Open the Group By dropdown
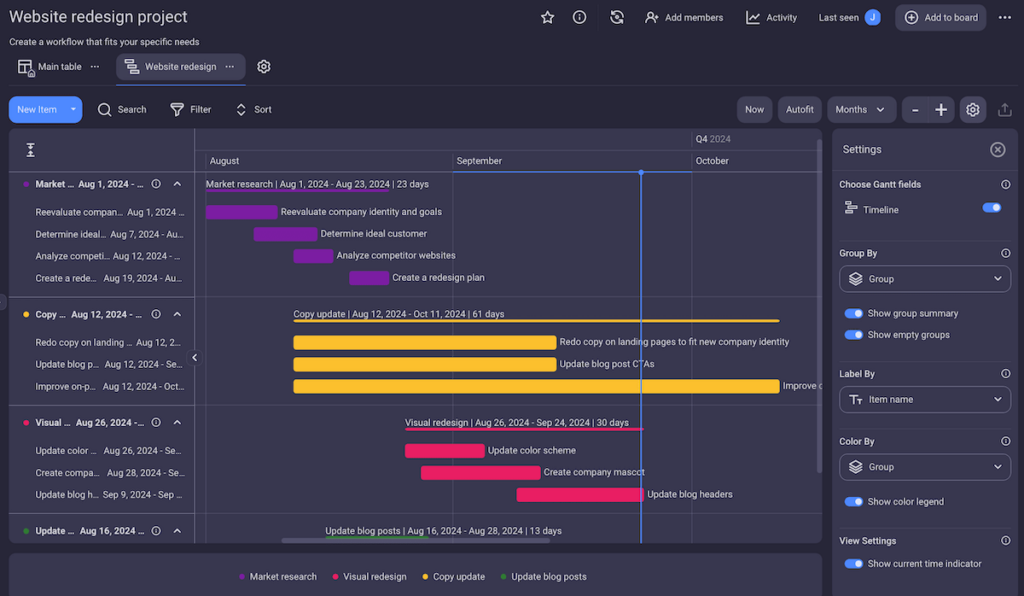The height and width of the screenshot is (596, 1024). tap(924, 279)
